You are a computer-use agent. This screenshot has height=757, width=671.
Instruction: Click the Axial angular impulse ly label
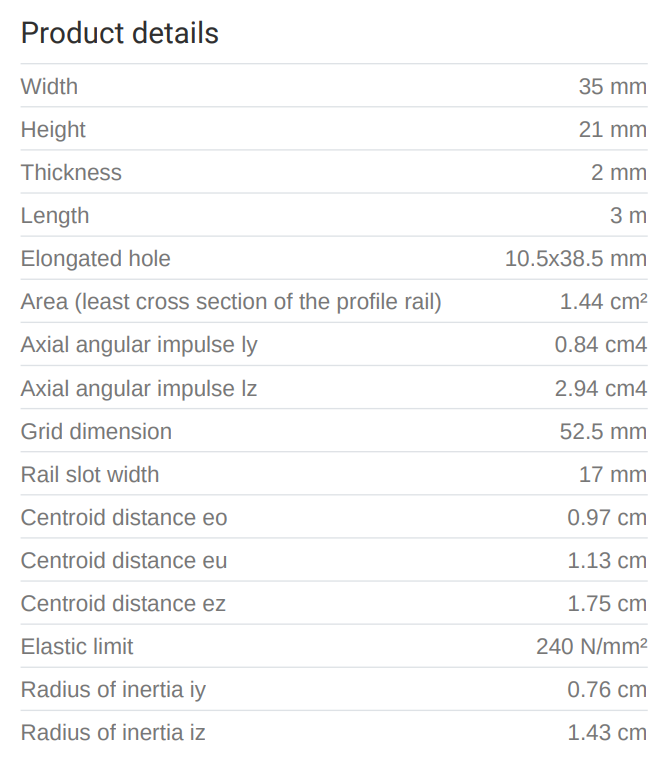coord(139,344)
